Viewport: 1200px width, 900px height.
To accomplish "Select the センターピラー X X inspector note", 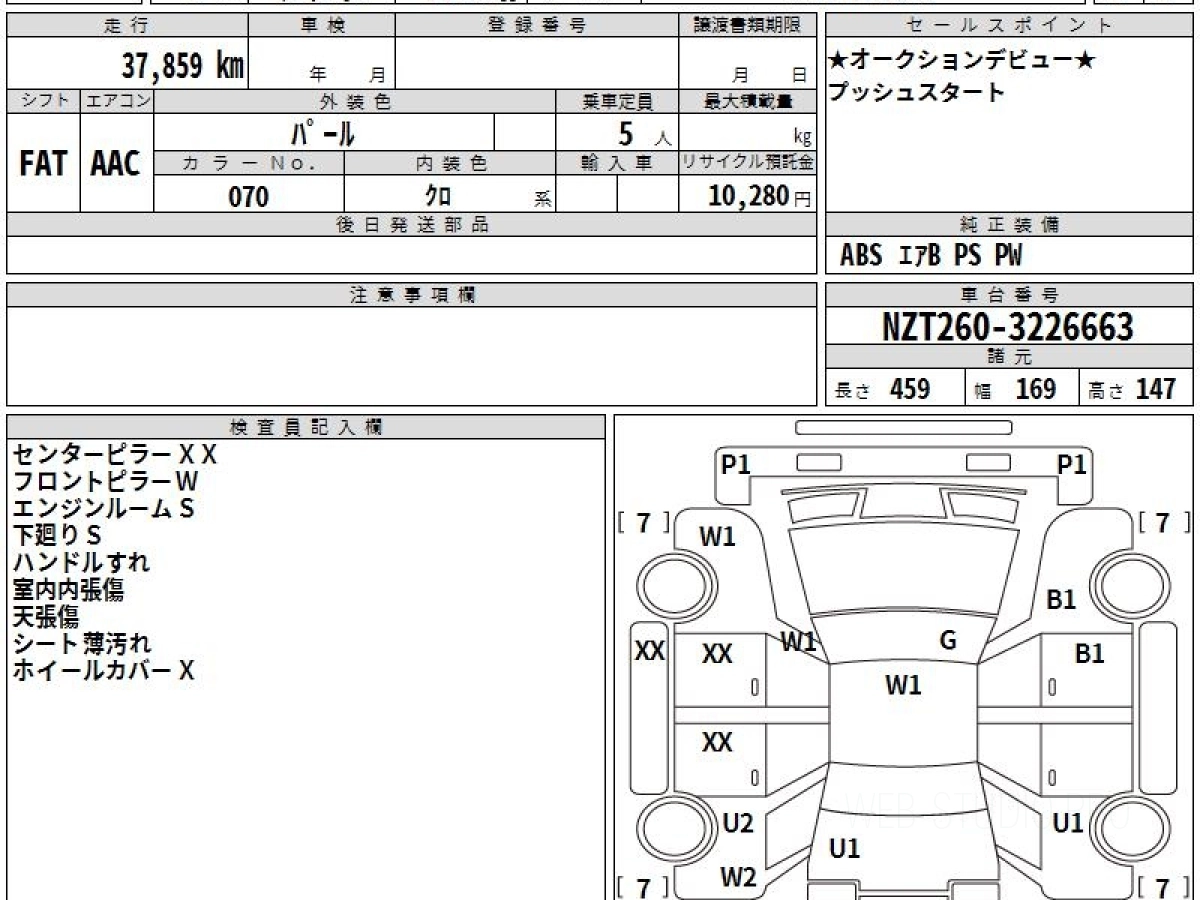I will 115,455.
